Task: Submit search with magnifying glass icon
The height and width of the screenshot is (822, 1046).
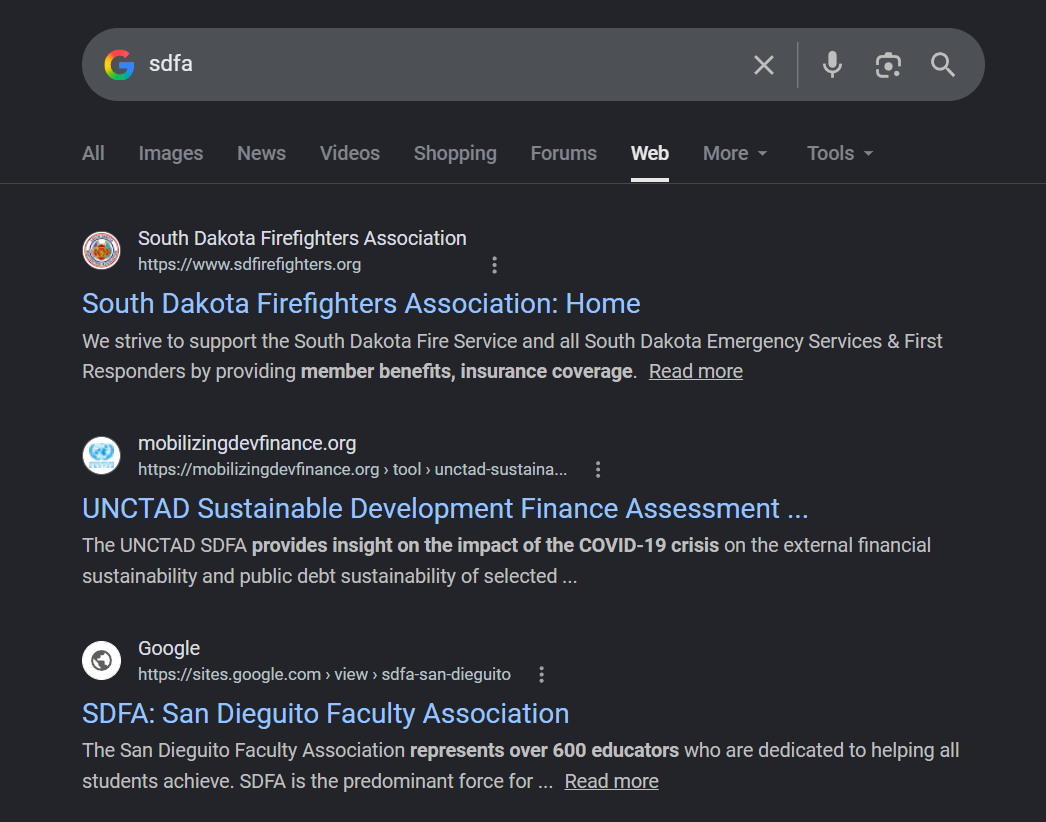Action: tap(943, 65)
